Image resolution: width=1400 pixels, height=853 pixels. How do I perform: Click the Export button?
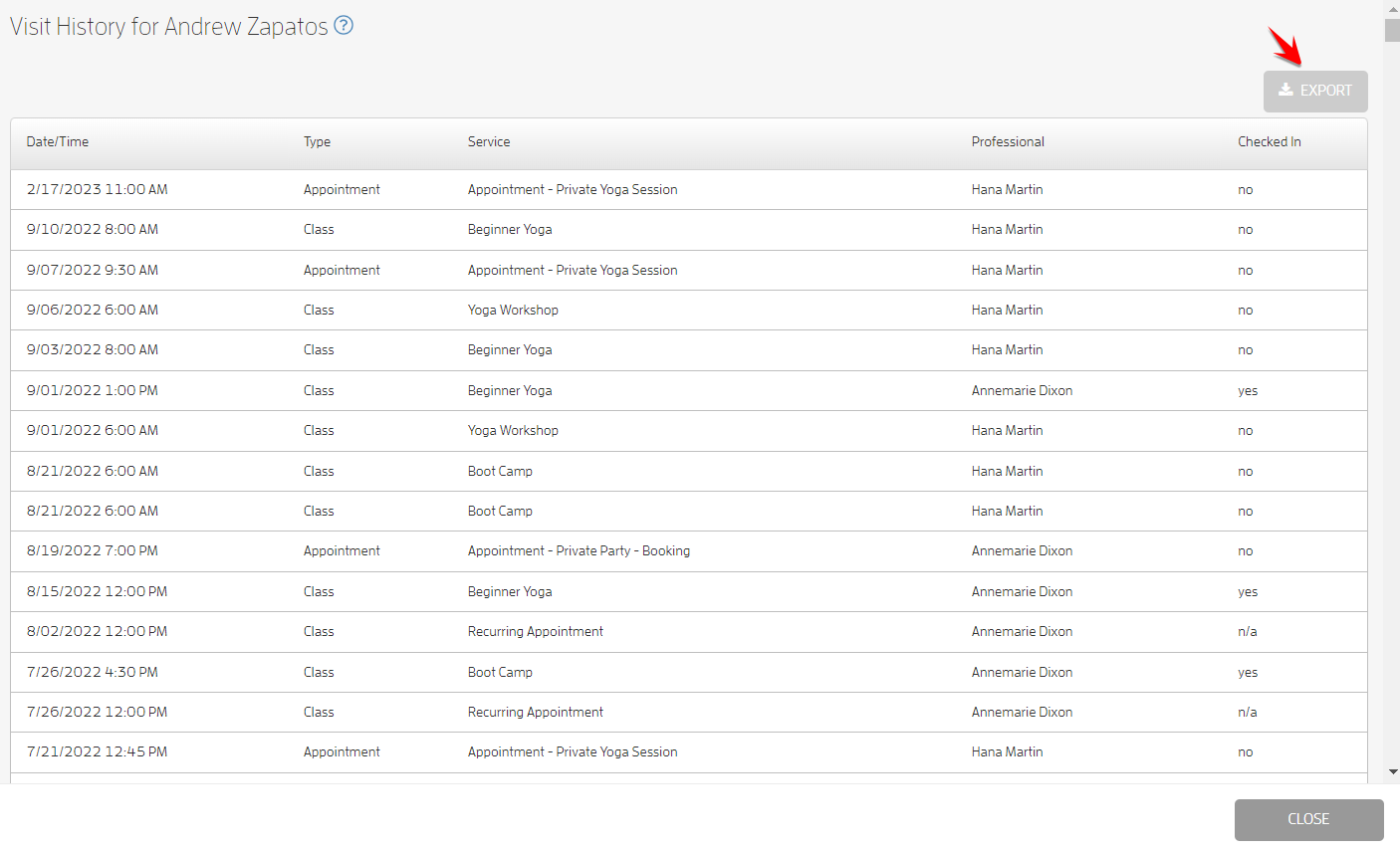point(1315,91)
